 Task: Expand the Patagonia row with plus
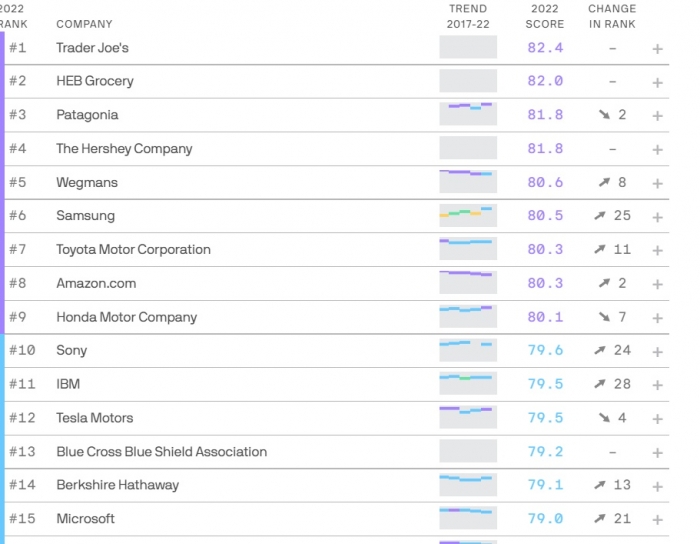657,116
